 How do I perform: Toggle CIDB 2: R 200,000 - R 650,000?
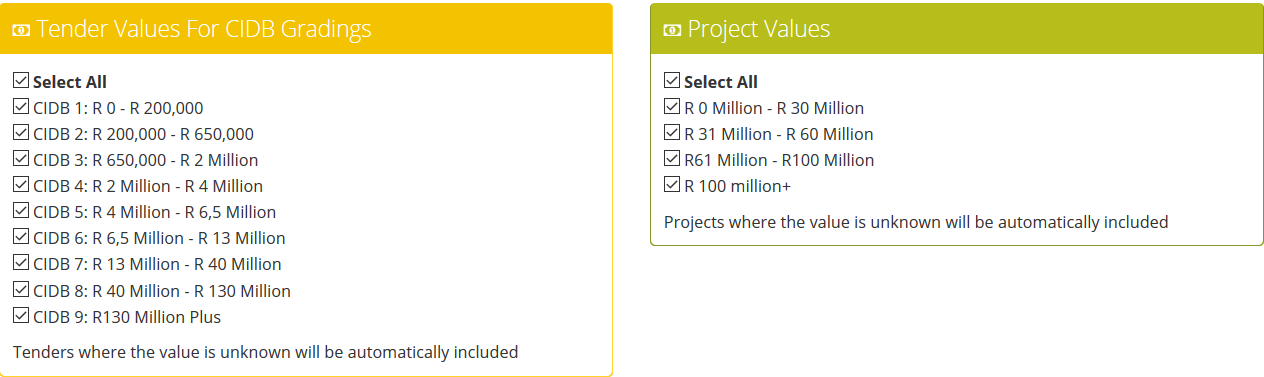click(21, 133)
